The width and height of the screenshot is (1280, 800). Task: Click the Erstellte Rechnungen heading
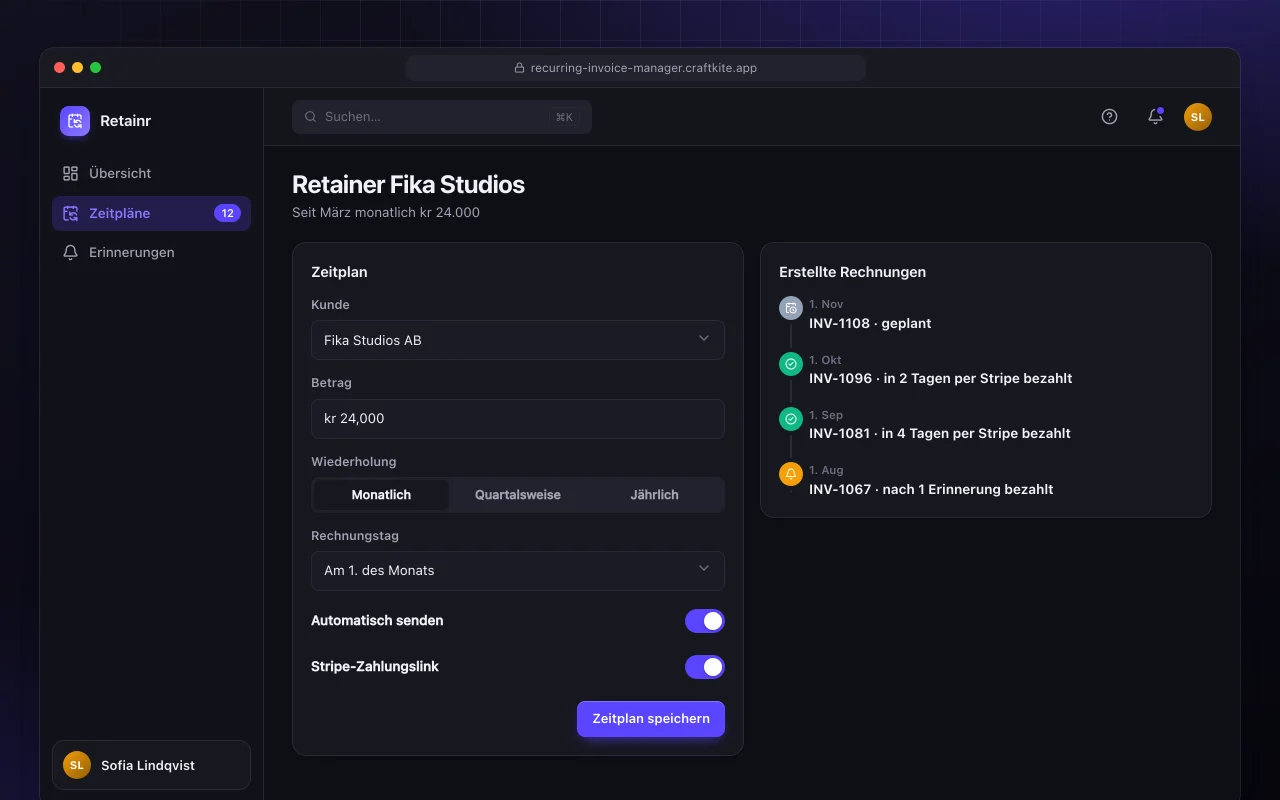(x=852, y=272)
